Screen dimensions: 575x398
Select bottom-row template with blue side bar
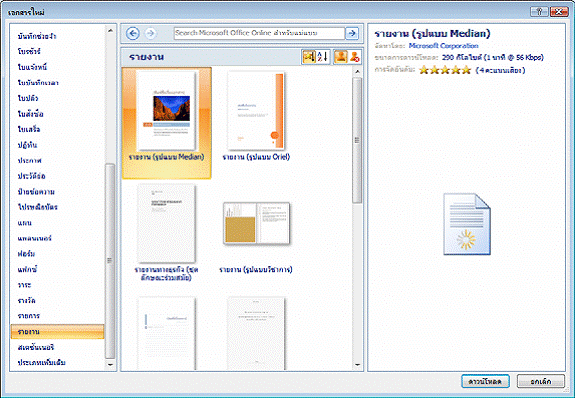pyautogui.click(x=166, y=333)
